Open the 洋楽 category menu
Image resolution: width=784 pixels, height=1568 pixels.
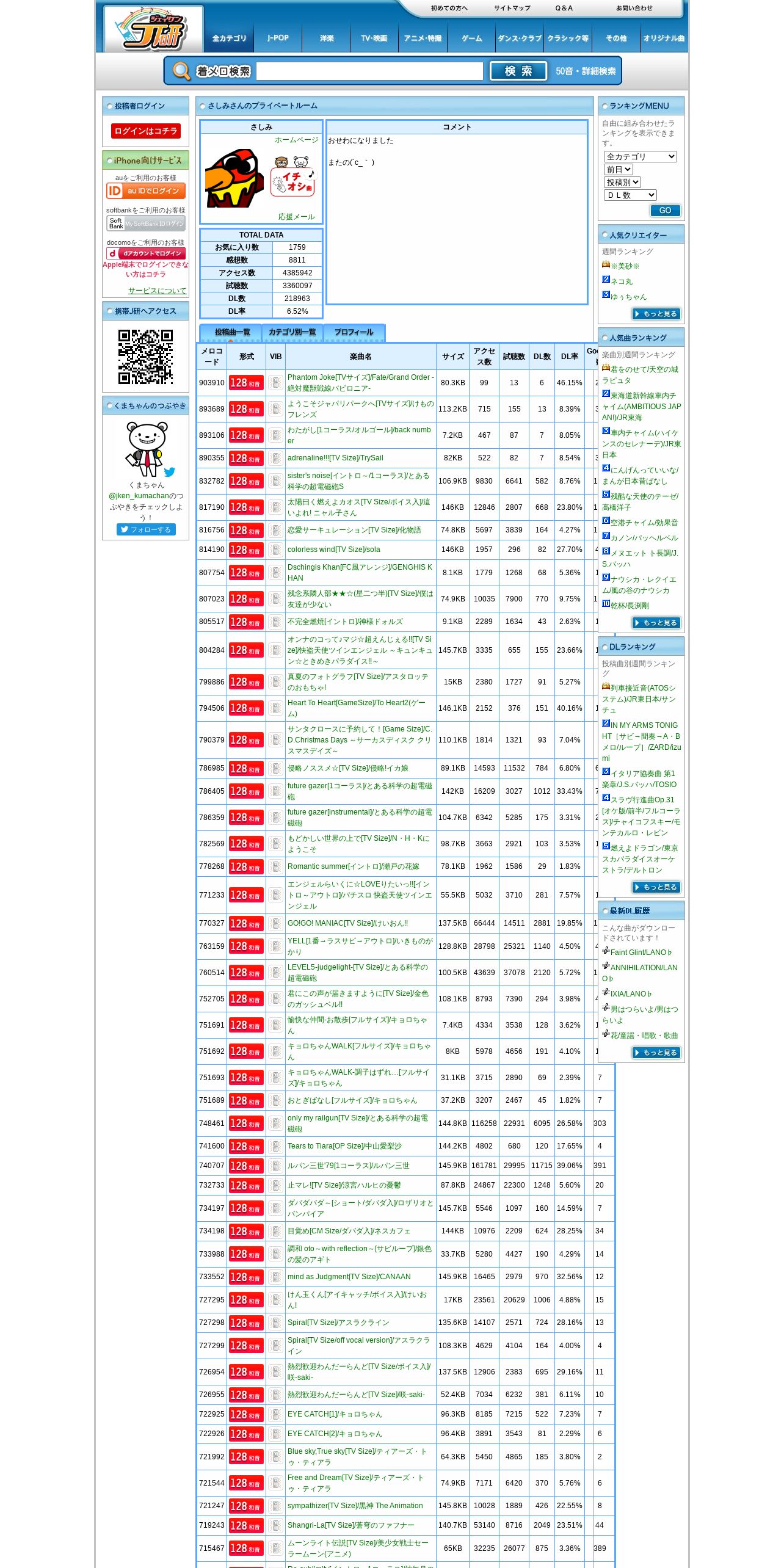click(x=327, y=38)
